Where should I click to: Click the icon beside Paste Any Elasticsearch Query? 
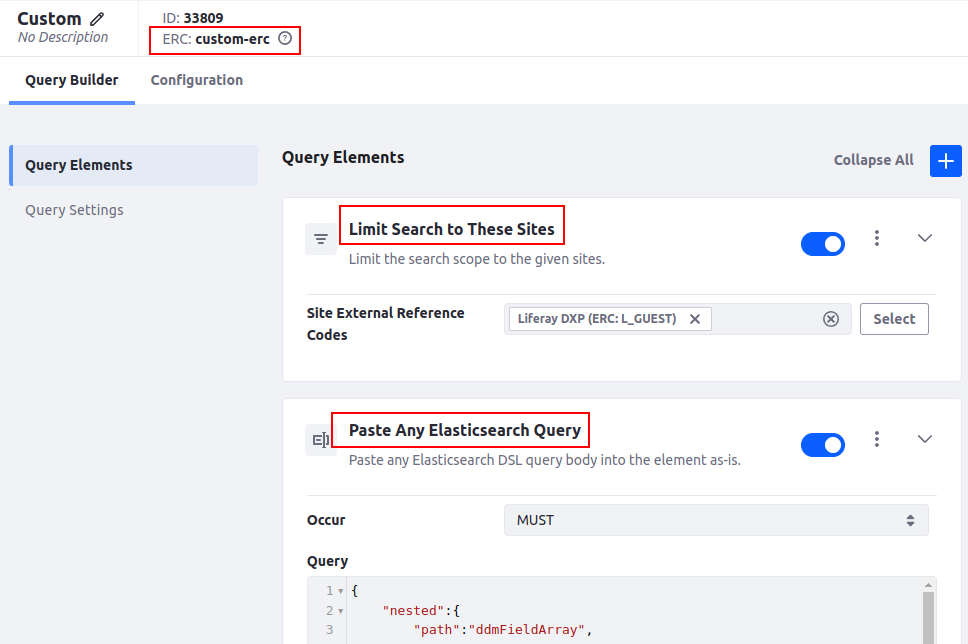pos(321,440)
